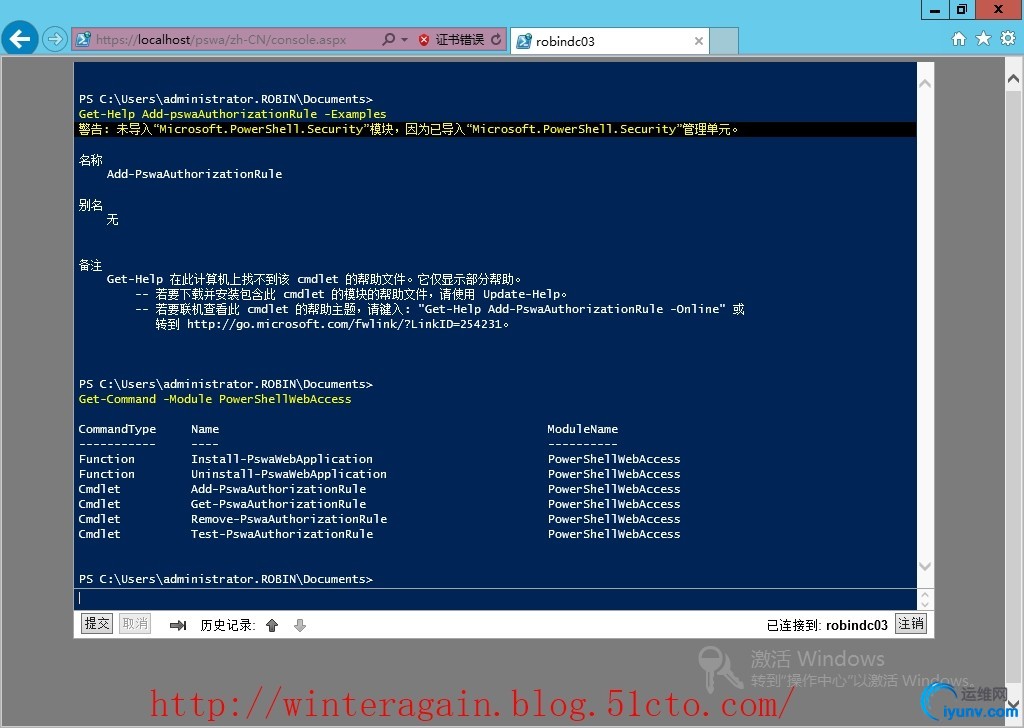The width and height of the screenshot is (1024, 728).
Task: Click the CommandType column header
Action: tap(117, 429)
